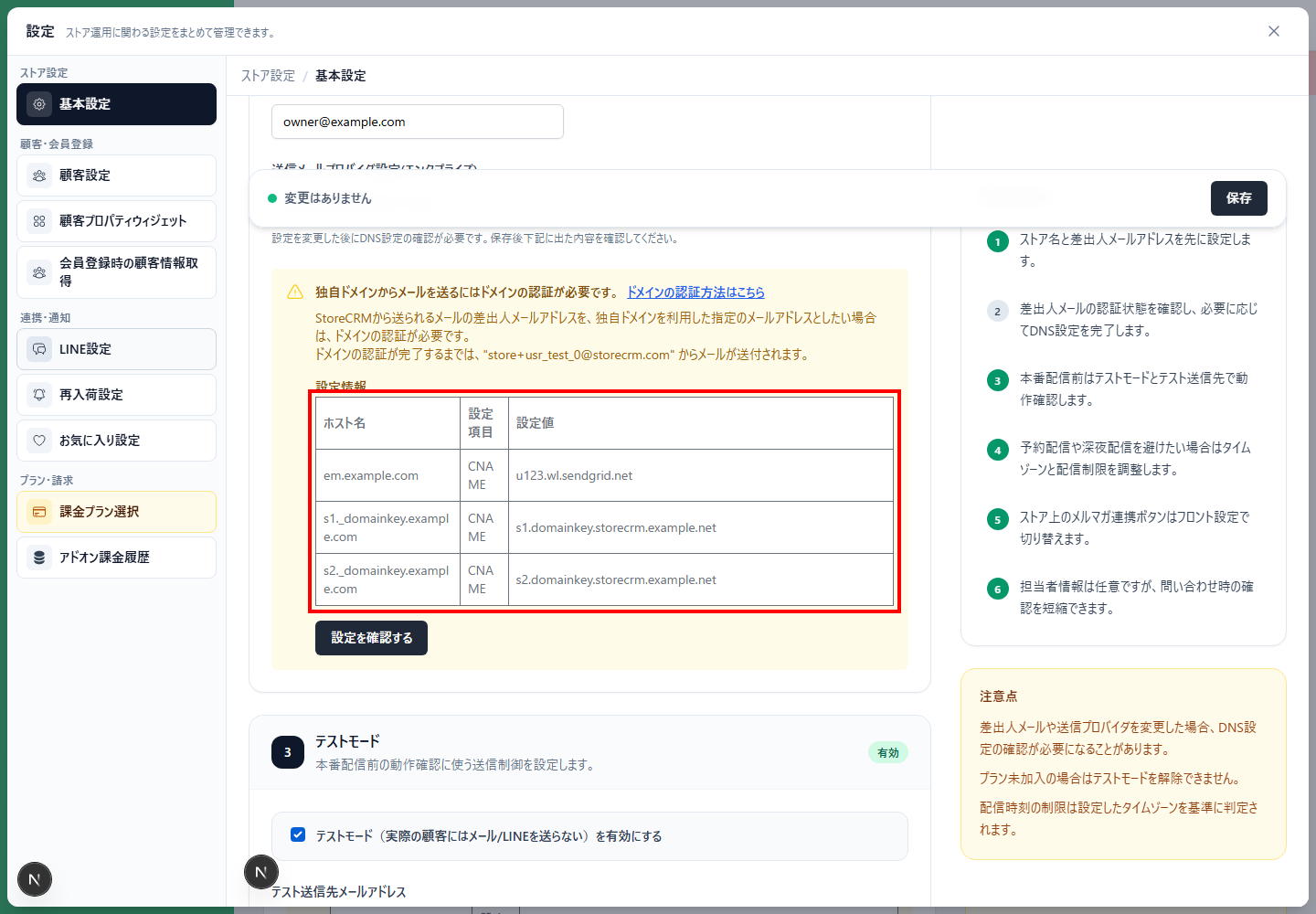Click the gear icon beside 基本設定
The image size is (1316, 914).
point(39,104)
